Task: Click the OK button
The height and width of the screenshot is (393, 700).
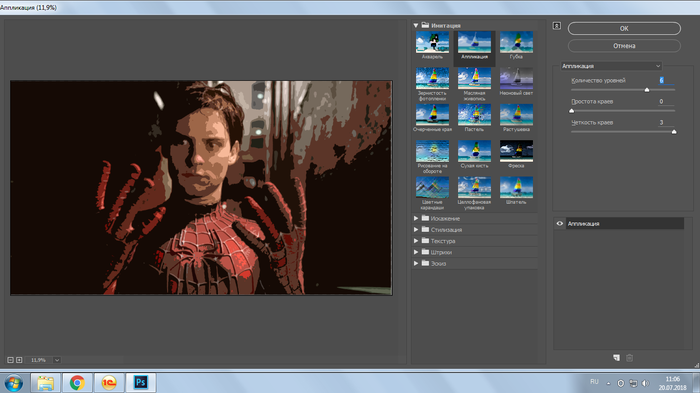Action: [624, 28]
